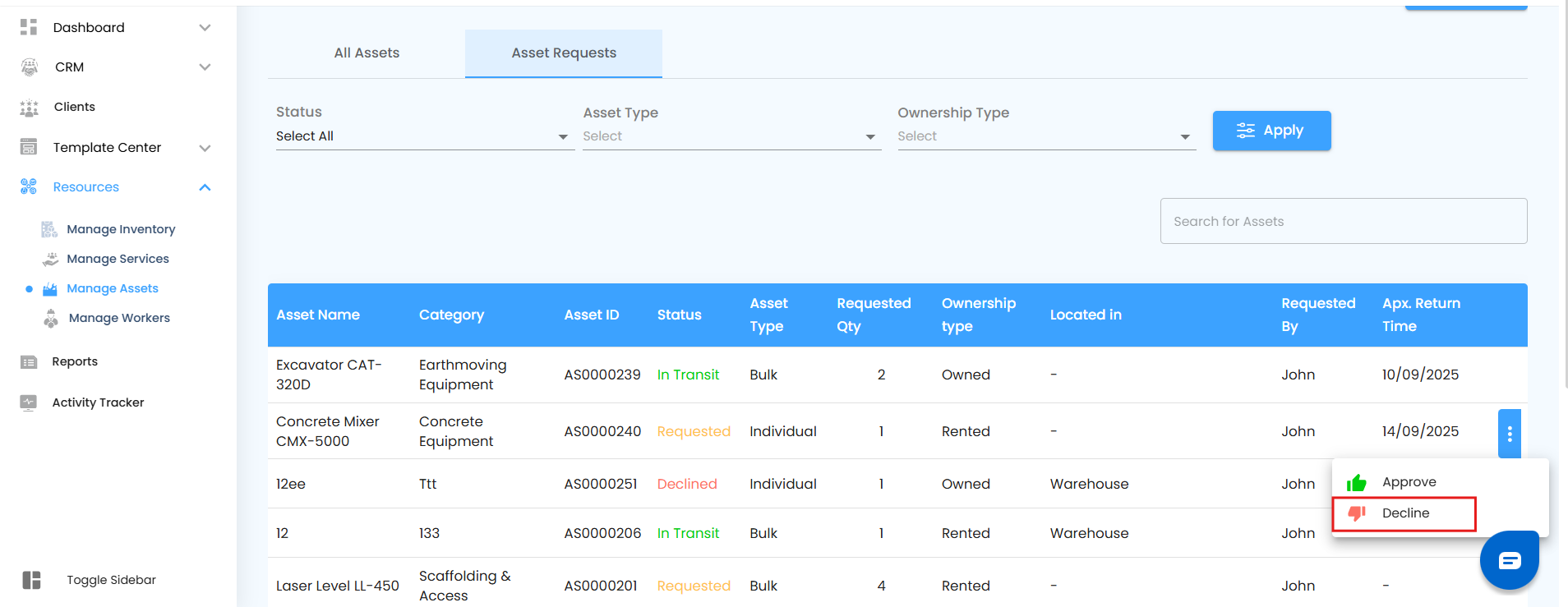Click the Reports sidebar icon
Viewport: 1568px width, 607px height.
(x=29, y=362)
